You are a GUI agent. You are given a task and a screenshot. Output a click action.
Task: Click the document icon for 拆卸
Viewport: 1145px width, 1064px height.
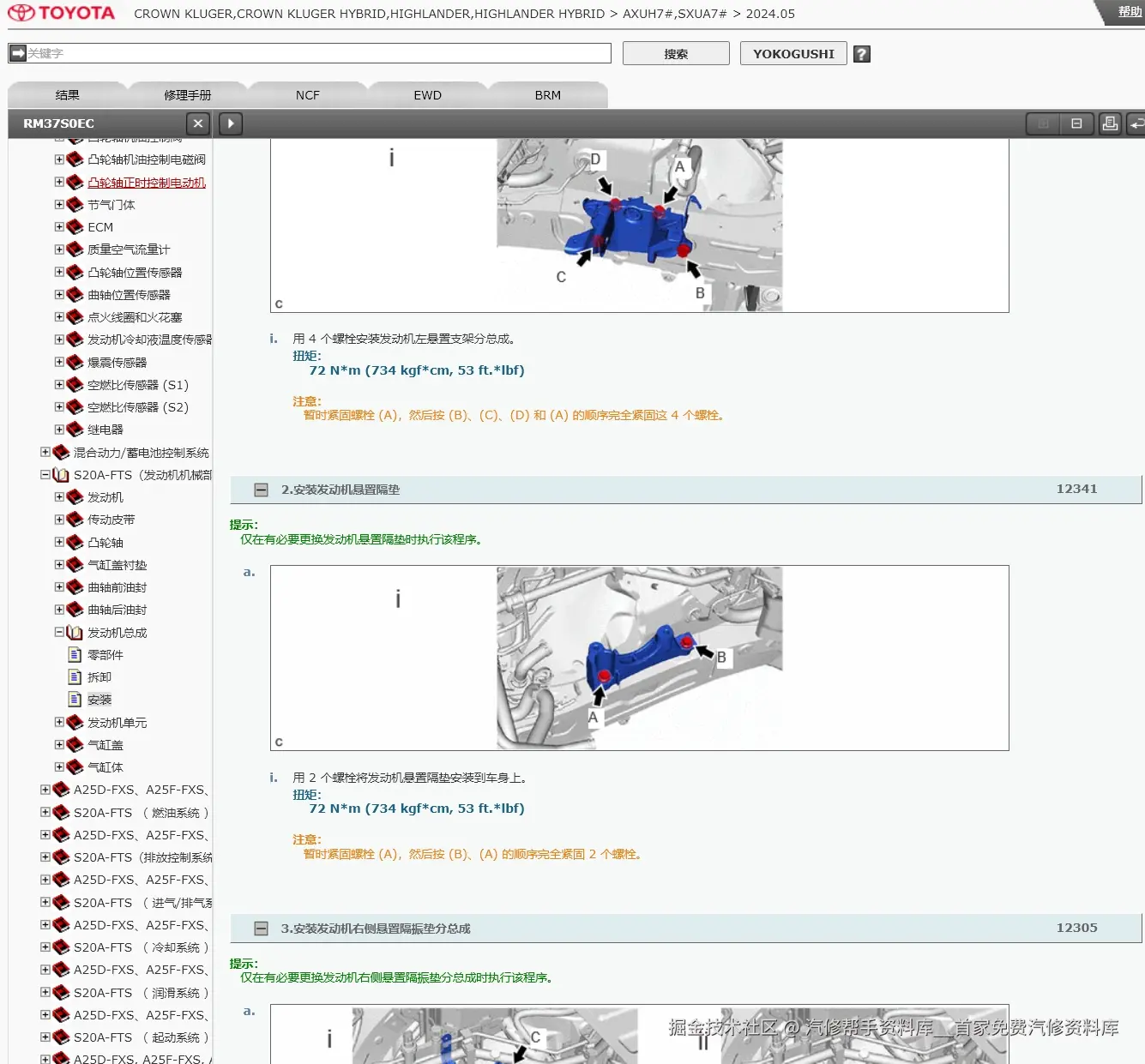coord(75,677)
